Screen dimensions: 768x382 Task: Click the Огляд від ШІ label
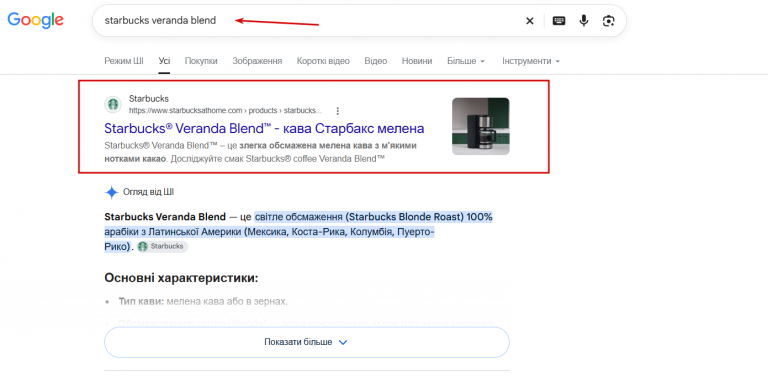coord(148,192)
